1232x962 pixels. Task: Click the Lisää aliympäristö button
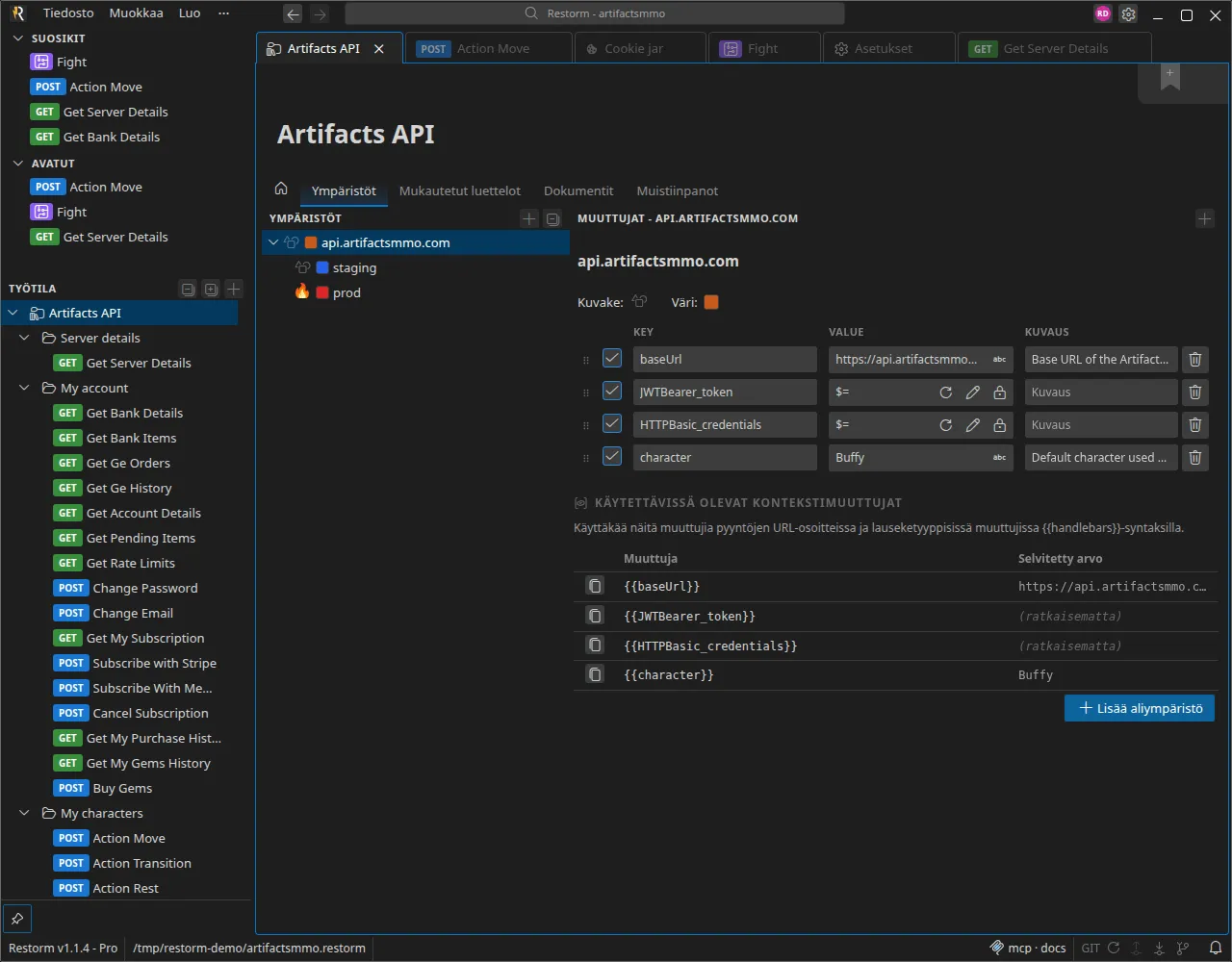click(1140, 708)
